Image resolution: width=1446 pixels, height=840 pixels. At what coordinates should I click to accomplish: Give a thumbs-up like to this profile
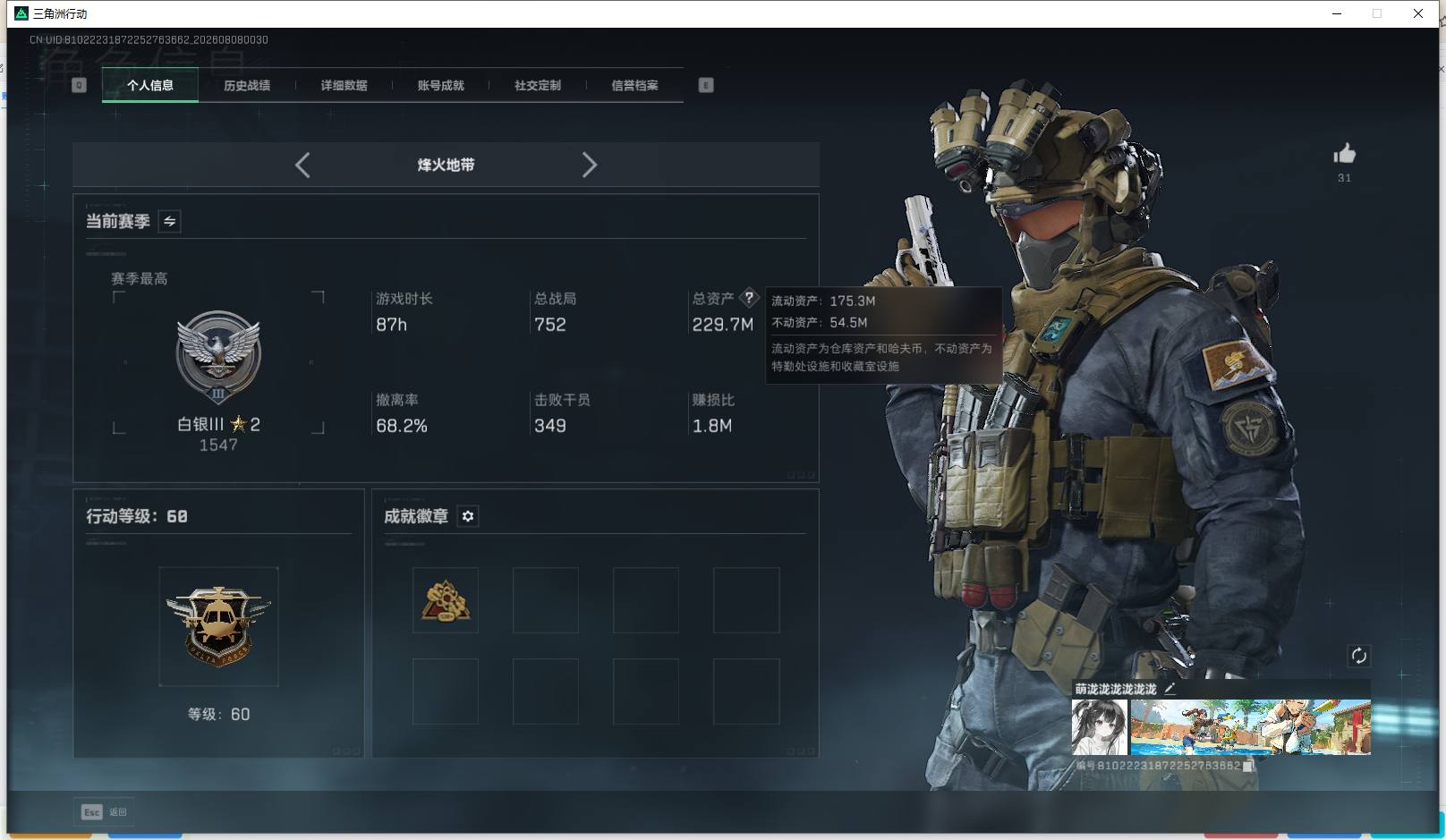pos(1344,154)
